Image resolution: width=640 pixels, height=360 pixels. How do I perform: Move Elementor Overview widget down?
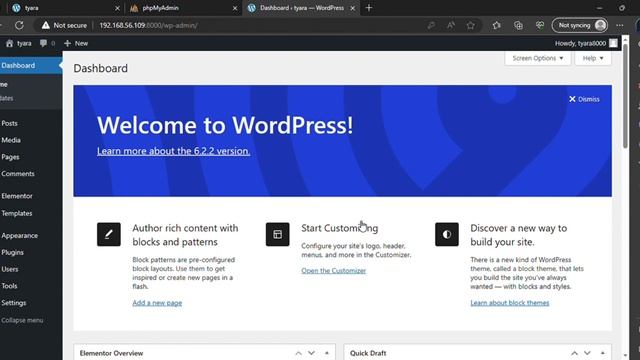pos(311,353)
